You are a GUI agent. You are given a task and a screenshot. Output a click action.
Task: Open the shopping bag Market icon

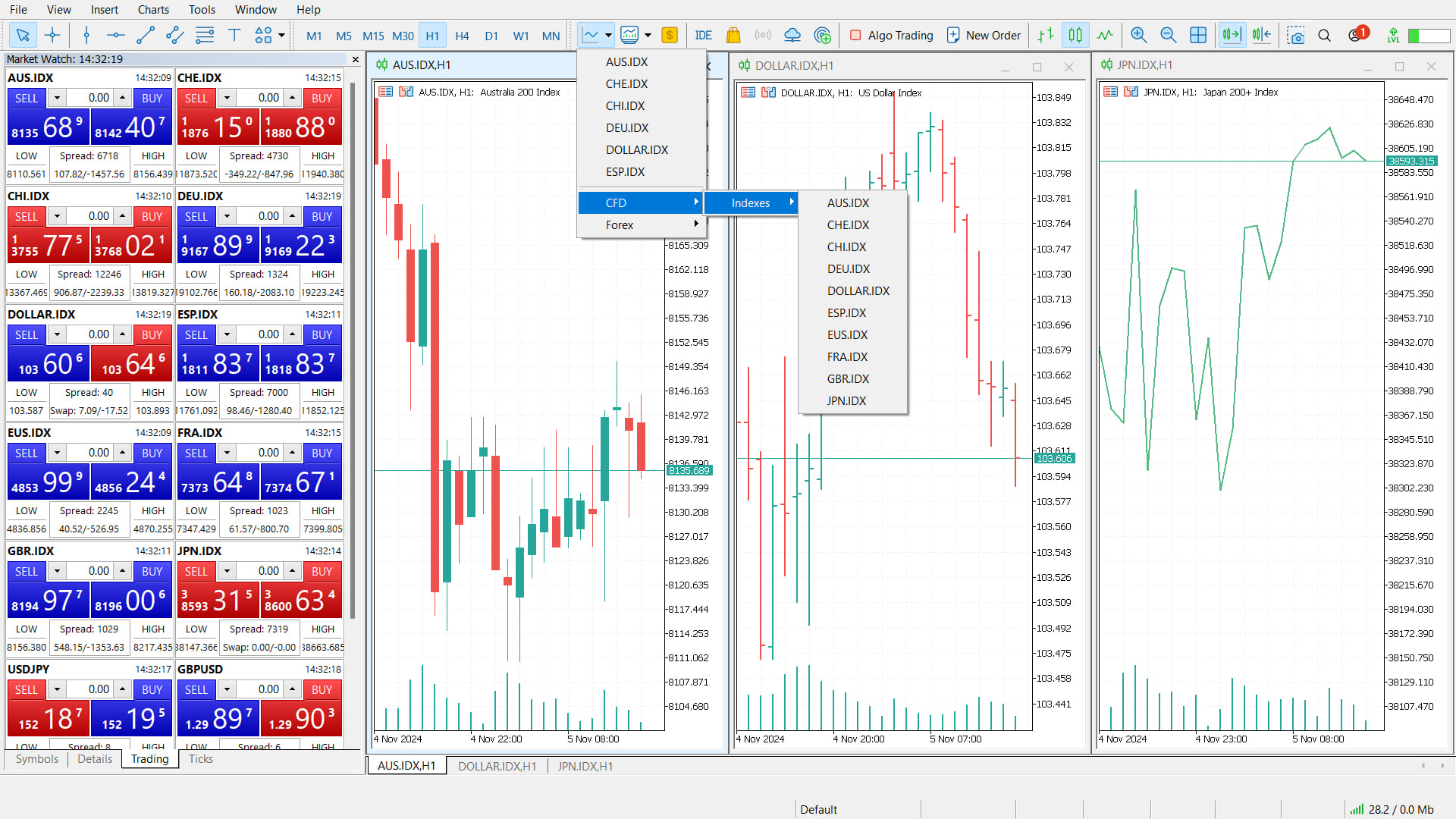point(733,35)
